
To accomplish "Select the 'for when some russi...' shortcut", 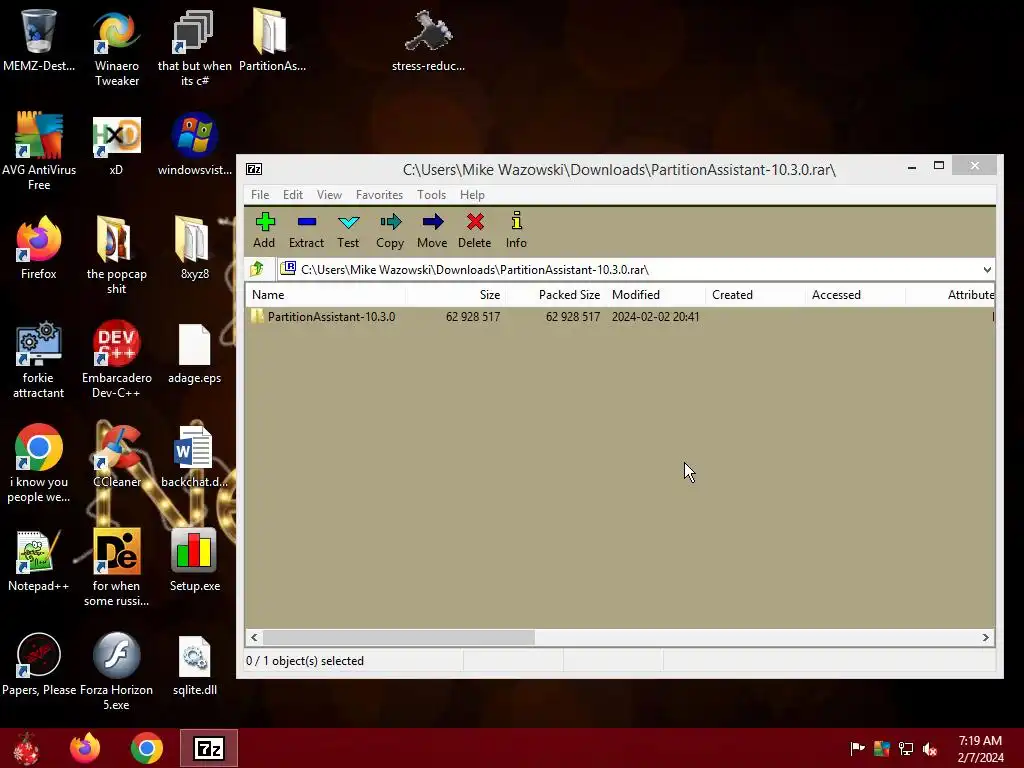I will [x=116, y=567].
